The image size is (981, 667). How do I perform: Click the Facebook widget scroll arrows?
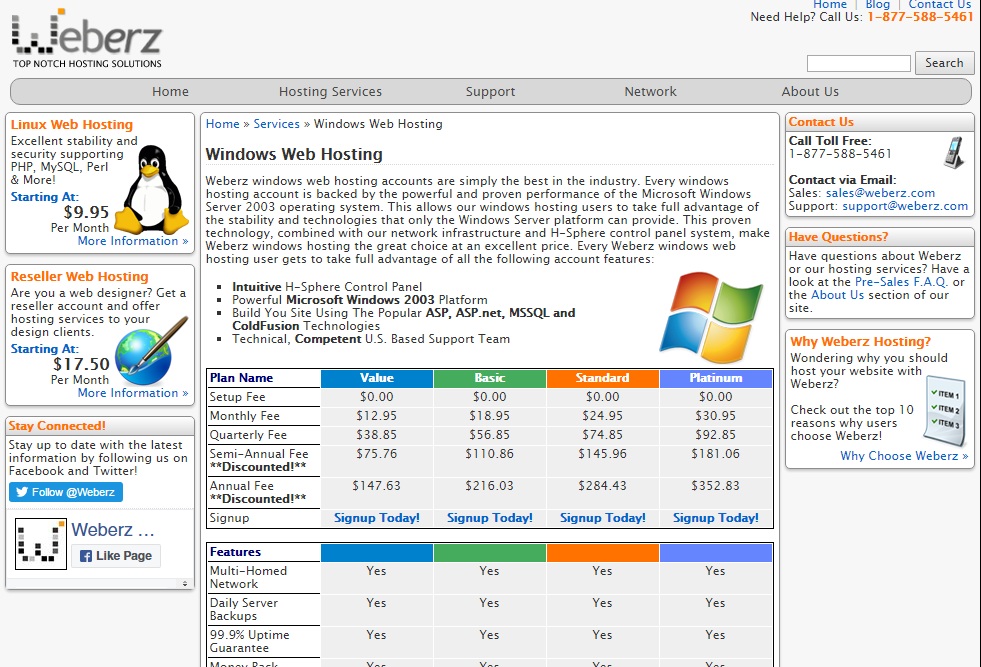tap(185, 583)
